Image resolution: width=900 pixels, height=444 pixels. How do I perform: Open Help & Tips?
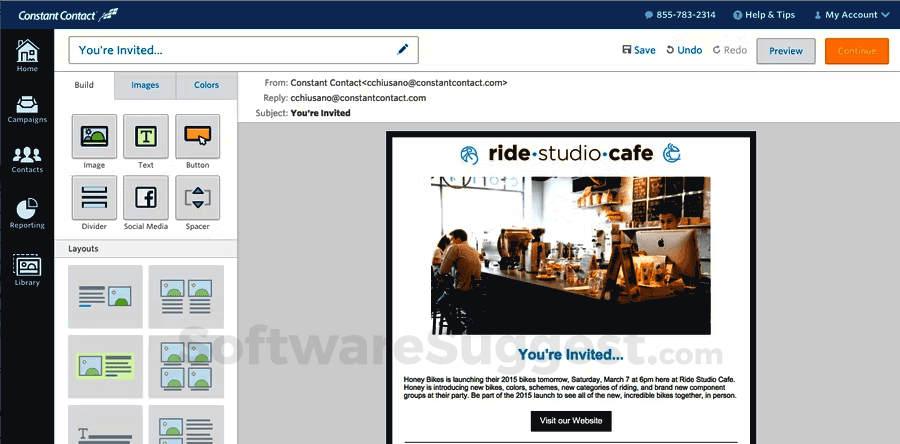pyautogui.click(x=764, y=15)
